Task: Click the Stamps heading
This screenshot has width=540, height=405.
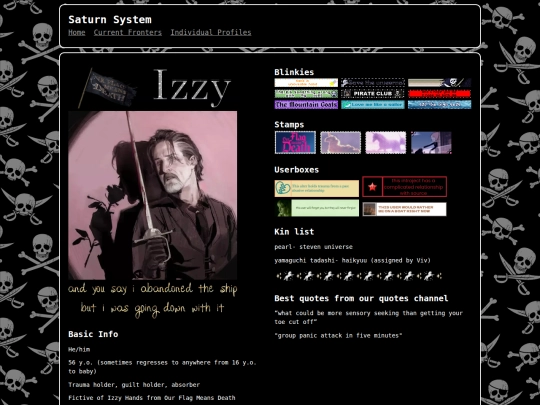Action: (289, 125)
